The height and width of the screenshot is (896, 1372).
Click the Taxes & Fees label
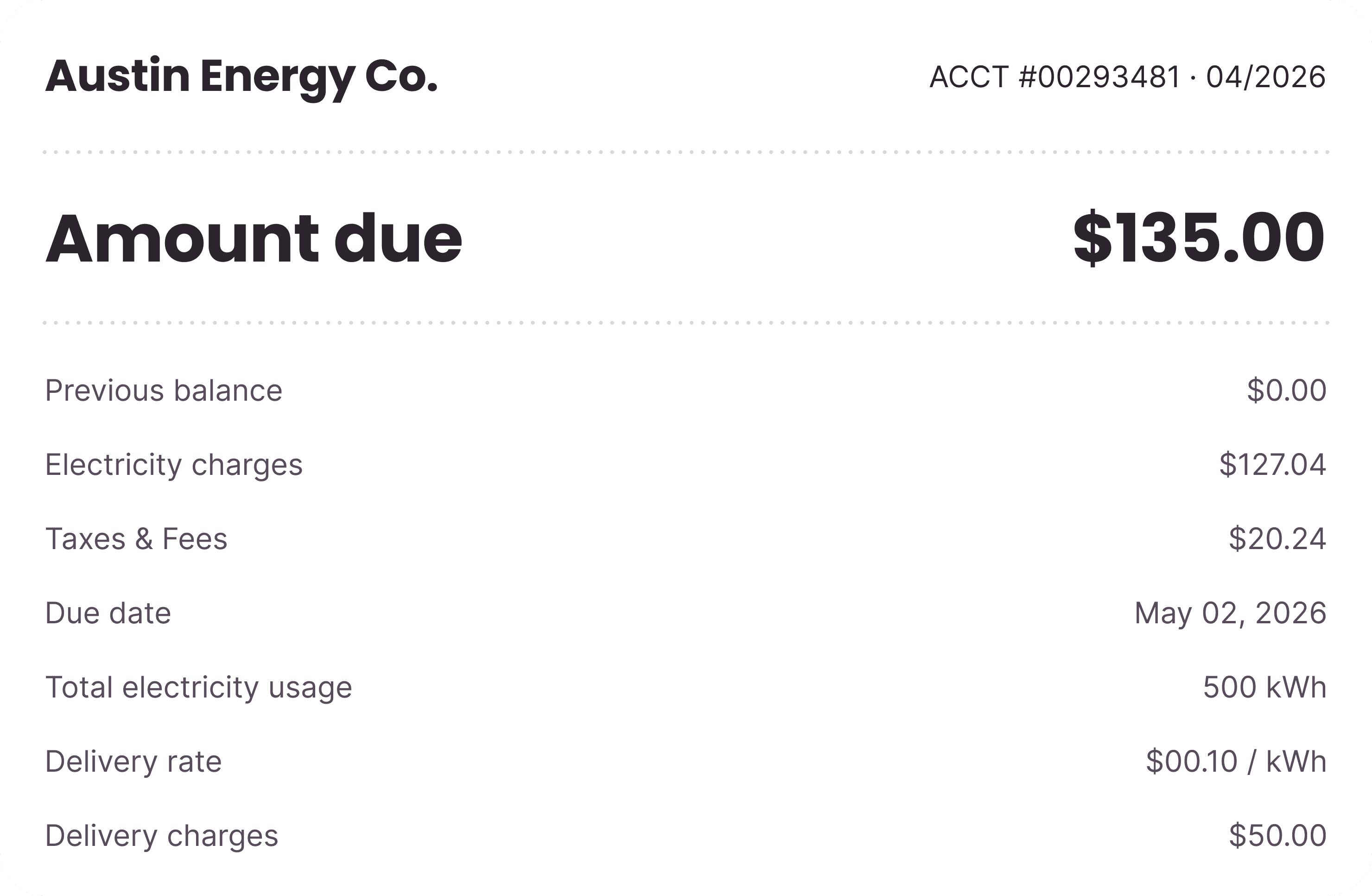click(136, 539)
